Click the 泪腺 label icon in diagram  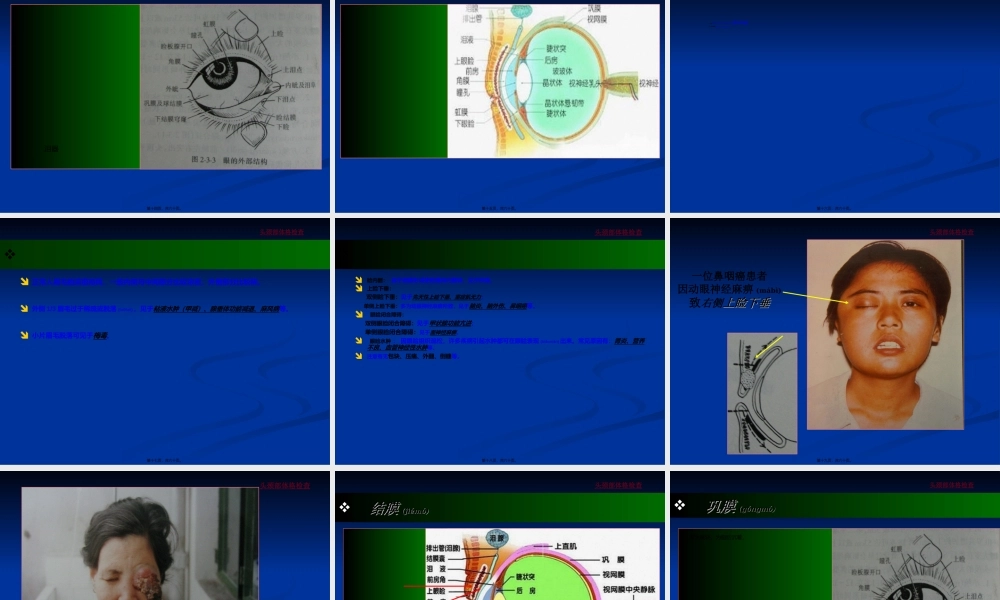pyautogui.click(x=494, y=540)
